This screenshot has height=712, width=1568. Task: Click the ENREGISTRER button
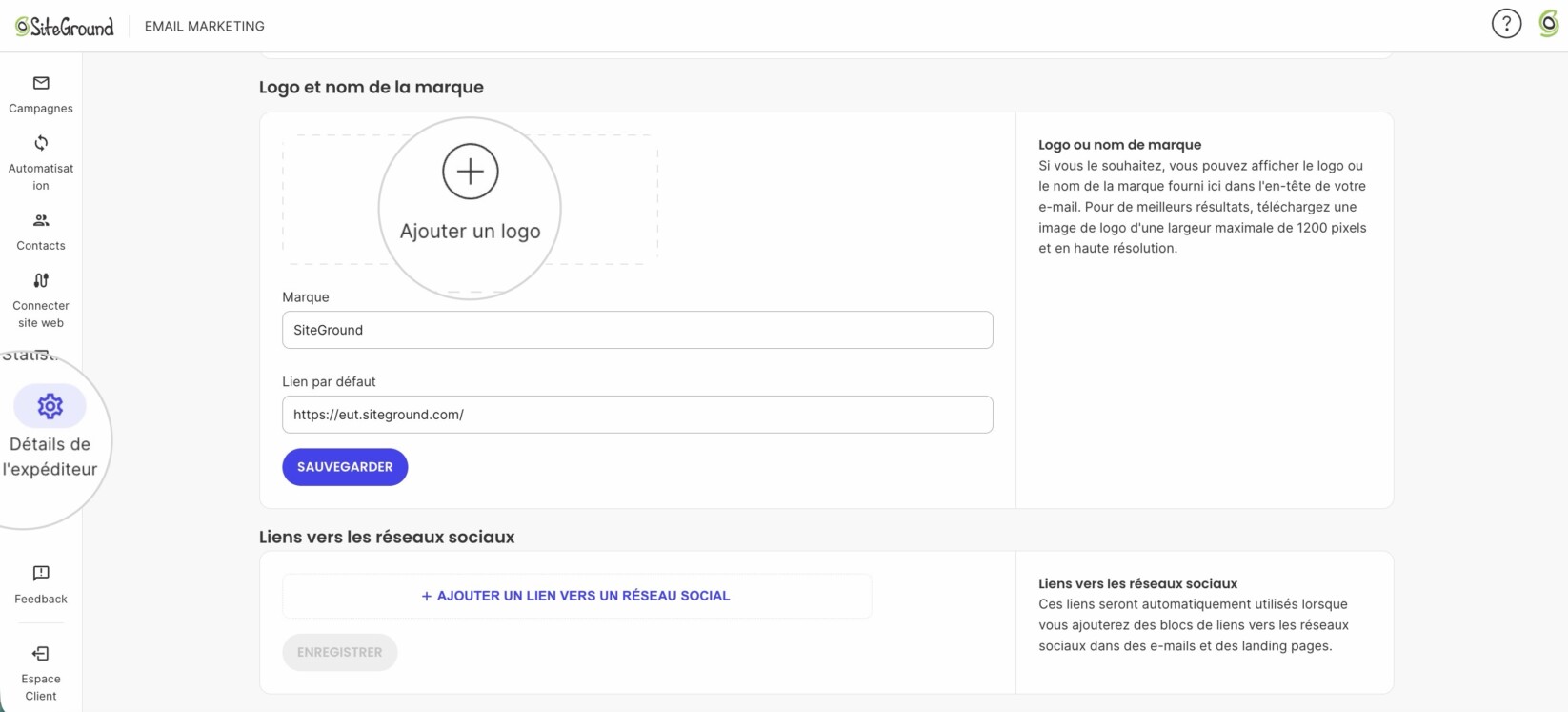click(x=339, y=652)
